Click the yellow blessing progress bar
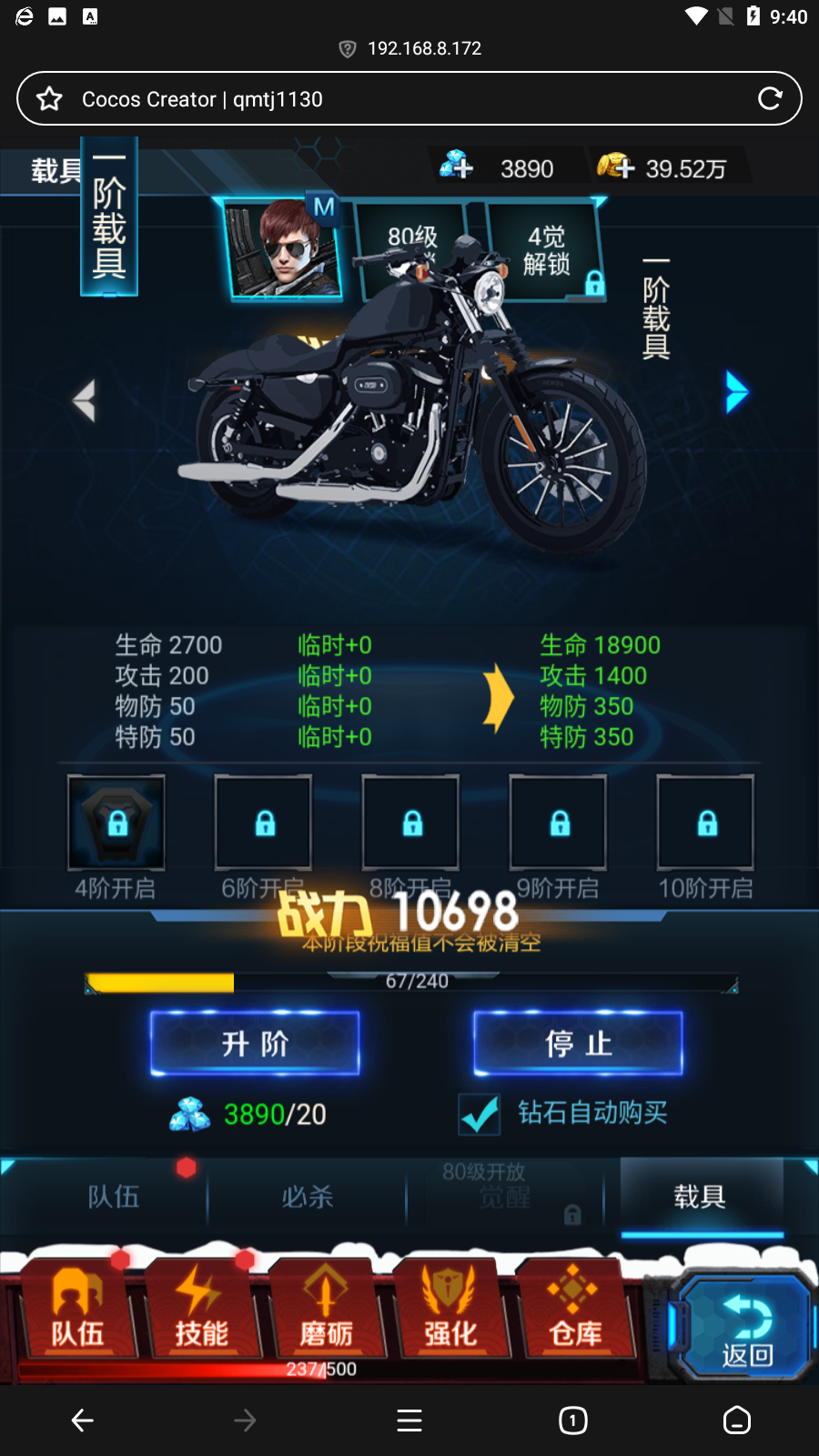Viewport: 819px width, 1456px height. coord(411,983)
